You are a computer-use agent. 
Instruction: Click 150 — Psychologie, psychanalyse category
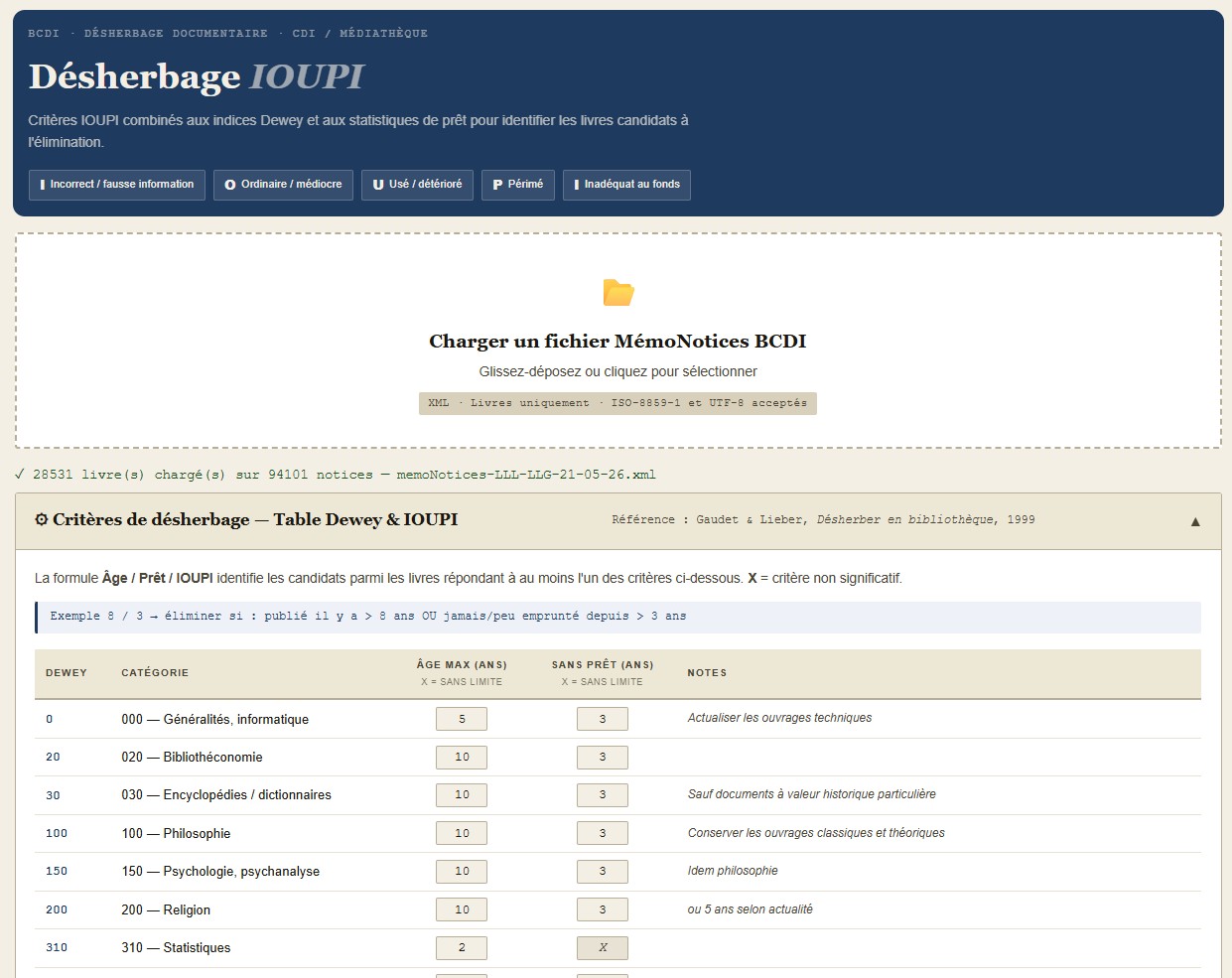pos(220,872)
